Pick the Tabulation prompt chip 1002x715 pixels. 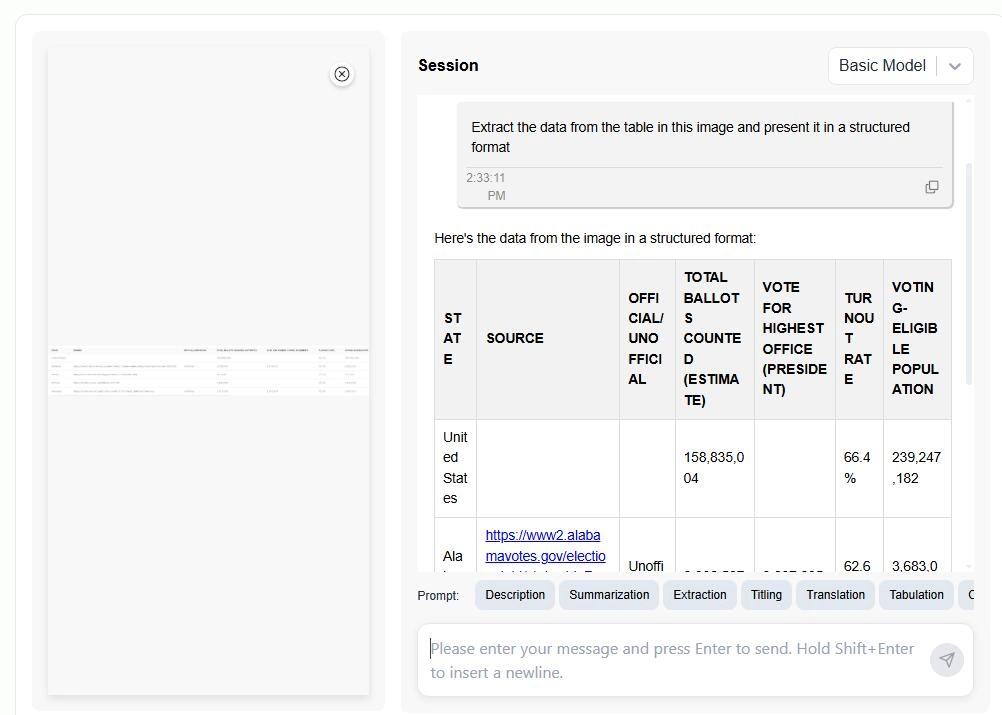[916, 595]
